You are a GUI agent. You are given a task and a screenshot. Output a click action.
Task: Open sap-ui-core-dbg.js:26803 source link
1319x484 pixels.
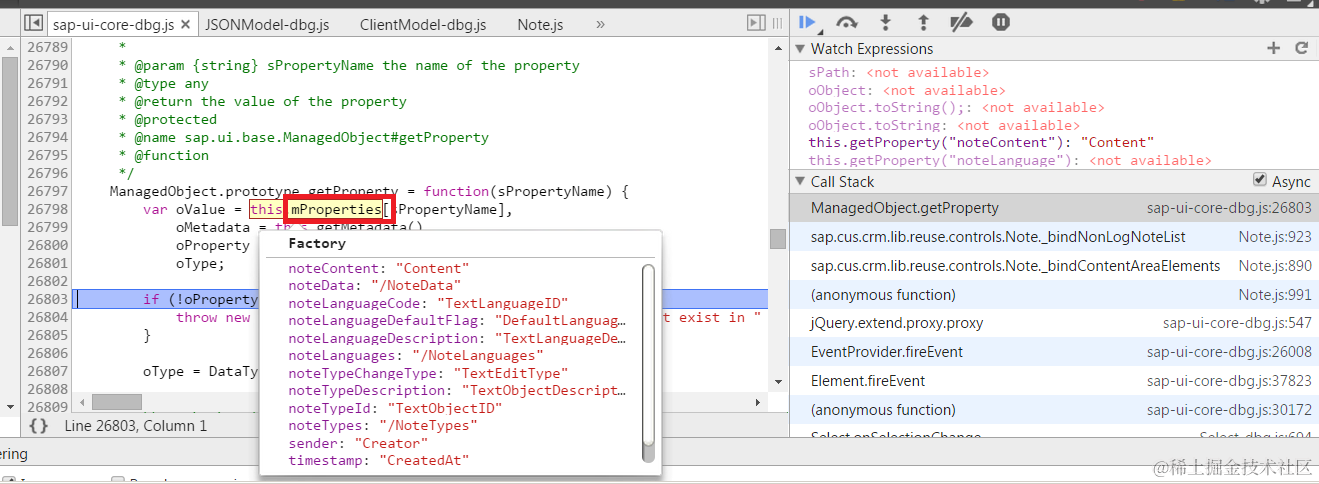(1229, 208)
